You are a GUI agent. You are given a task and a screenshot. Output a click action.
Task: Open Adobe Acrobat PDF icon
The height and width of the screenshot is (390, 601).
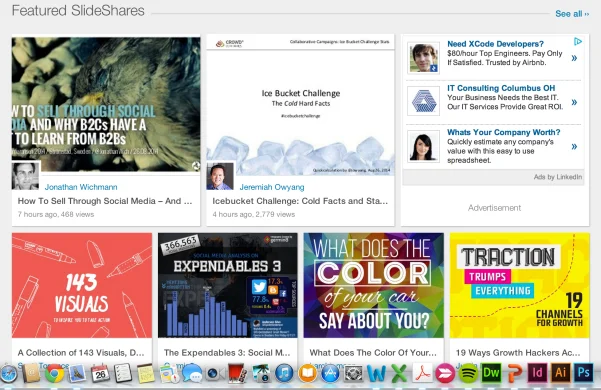(x=422, y=373)
